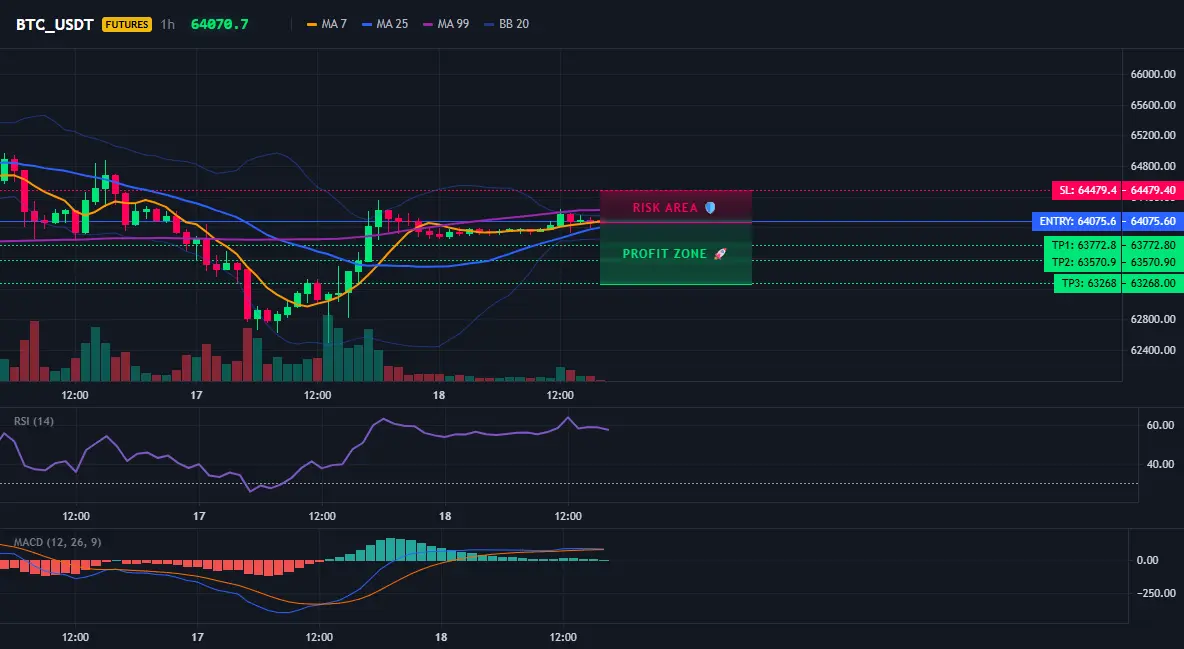Click the TP2: 63570.9 green label
1184x649 pixels.
click(1083, 261)
